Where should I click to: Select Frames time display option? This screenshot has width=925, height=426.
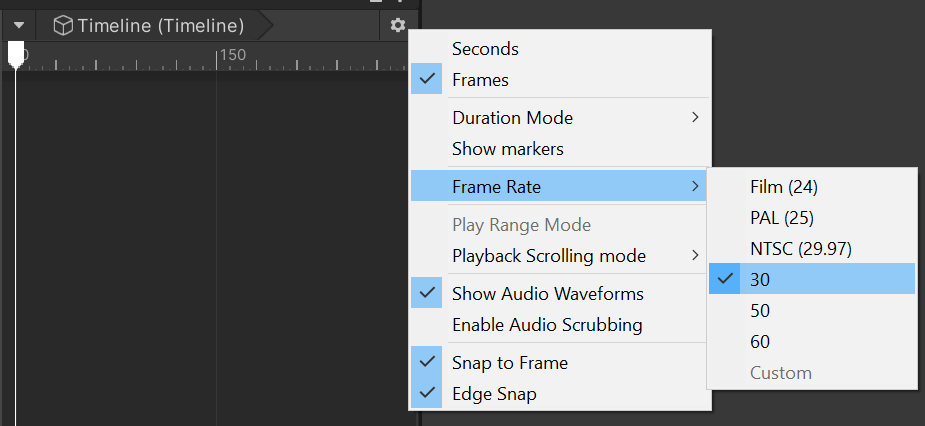point(480,80)
